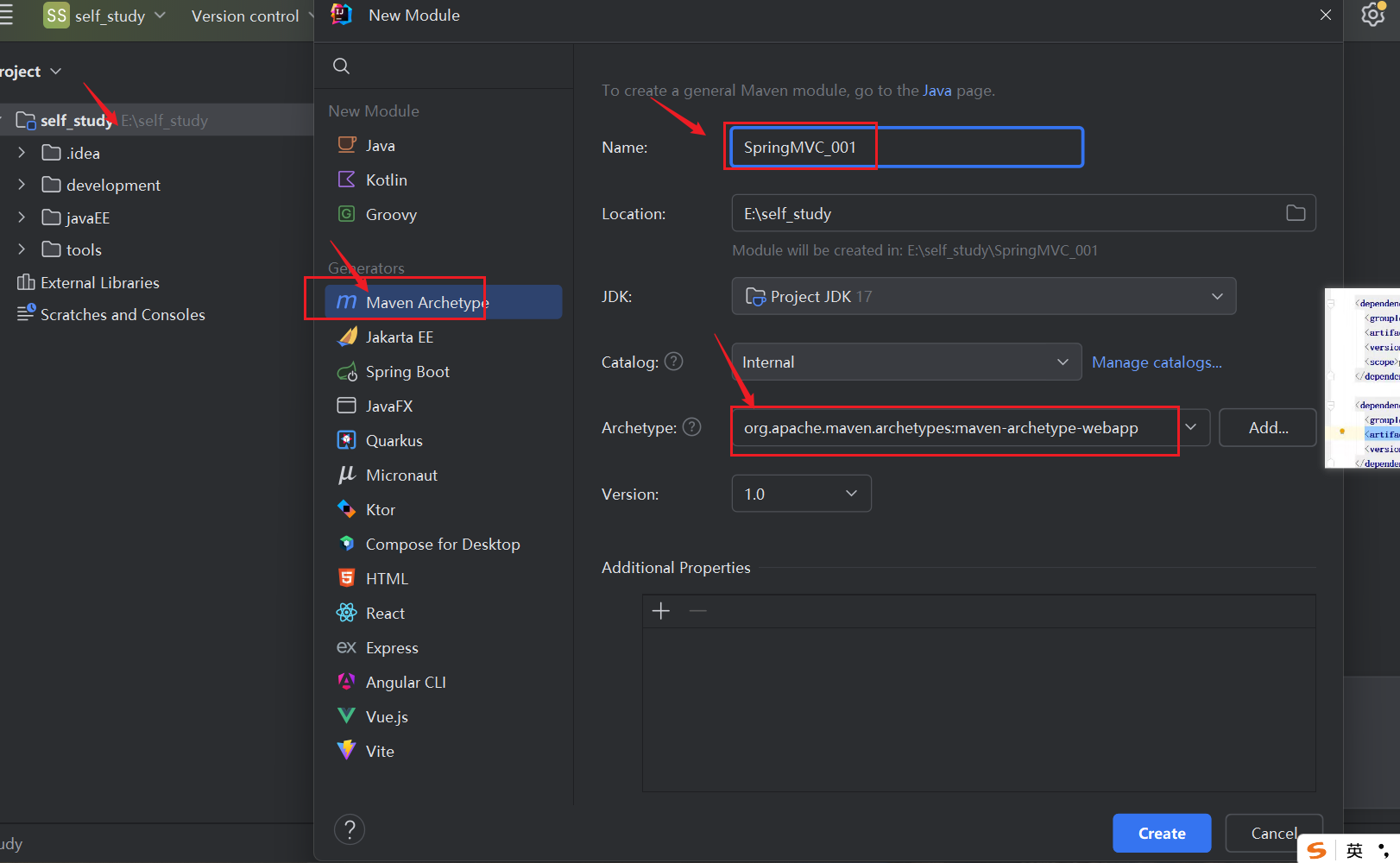Open the main hamburger menu
Screen dimensions: 1400x863
(6, 16)
